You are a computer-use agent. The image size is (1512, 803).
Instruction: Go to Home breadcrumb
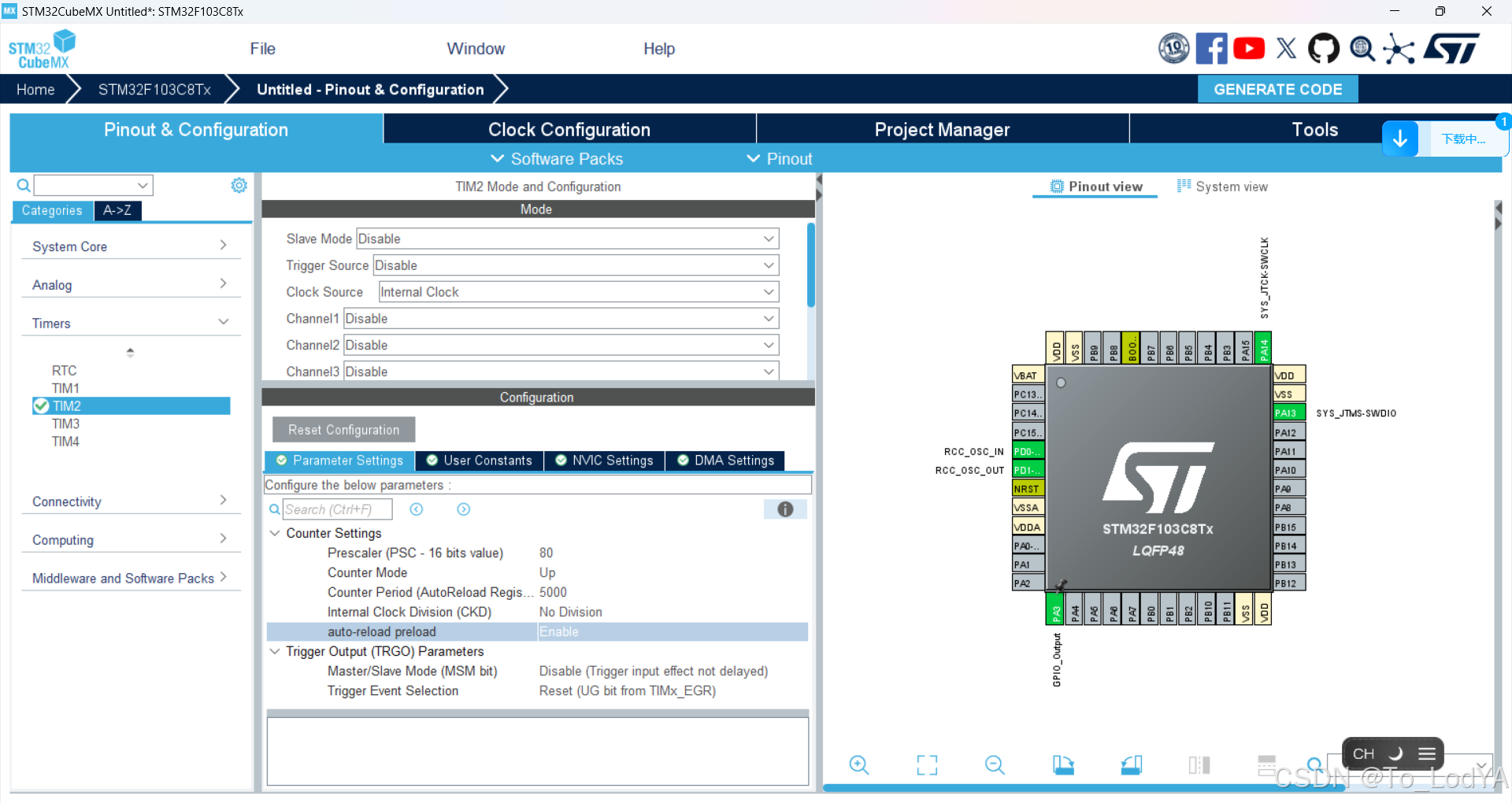(35, 90)
